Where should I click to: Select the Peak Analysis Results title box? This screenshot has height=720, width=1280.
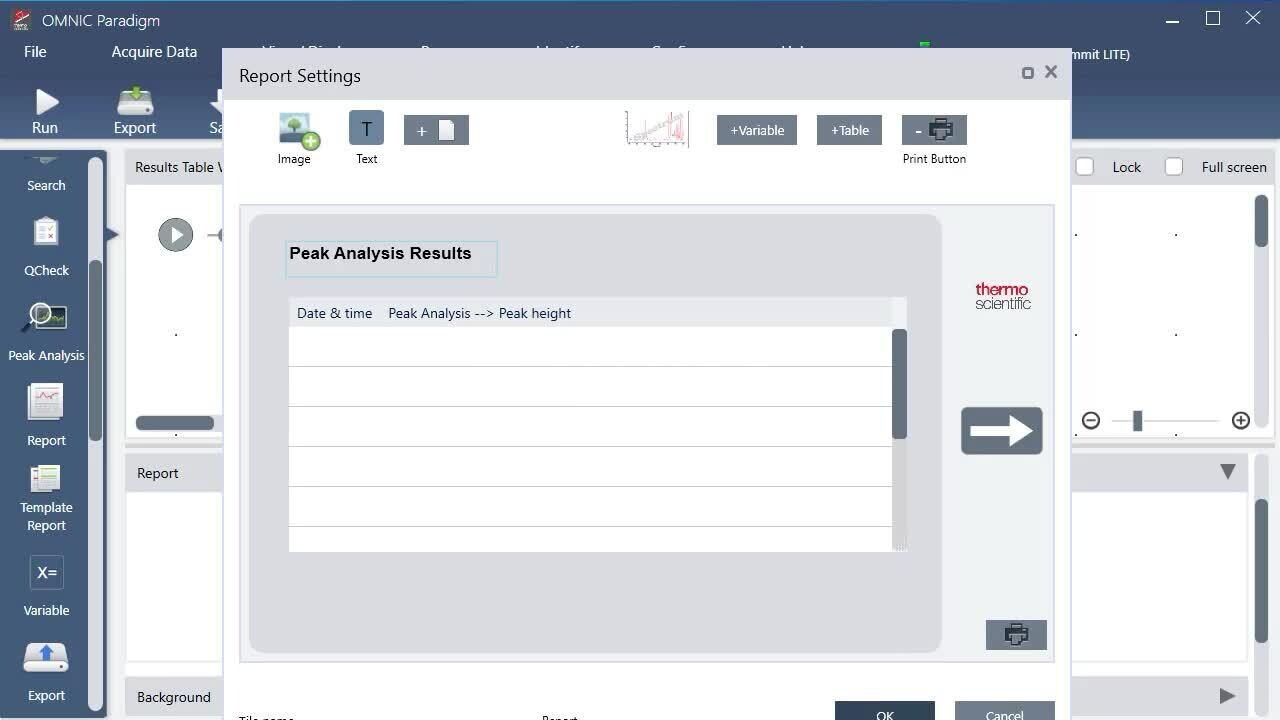391,258
